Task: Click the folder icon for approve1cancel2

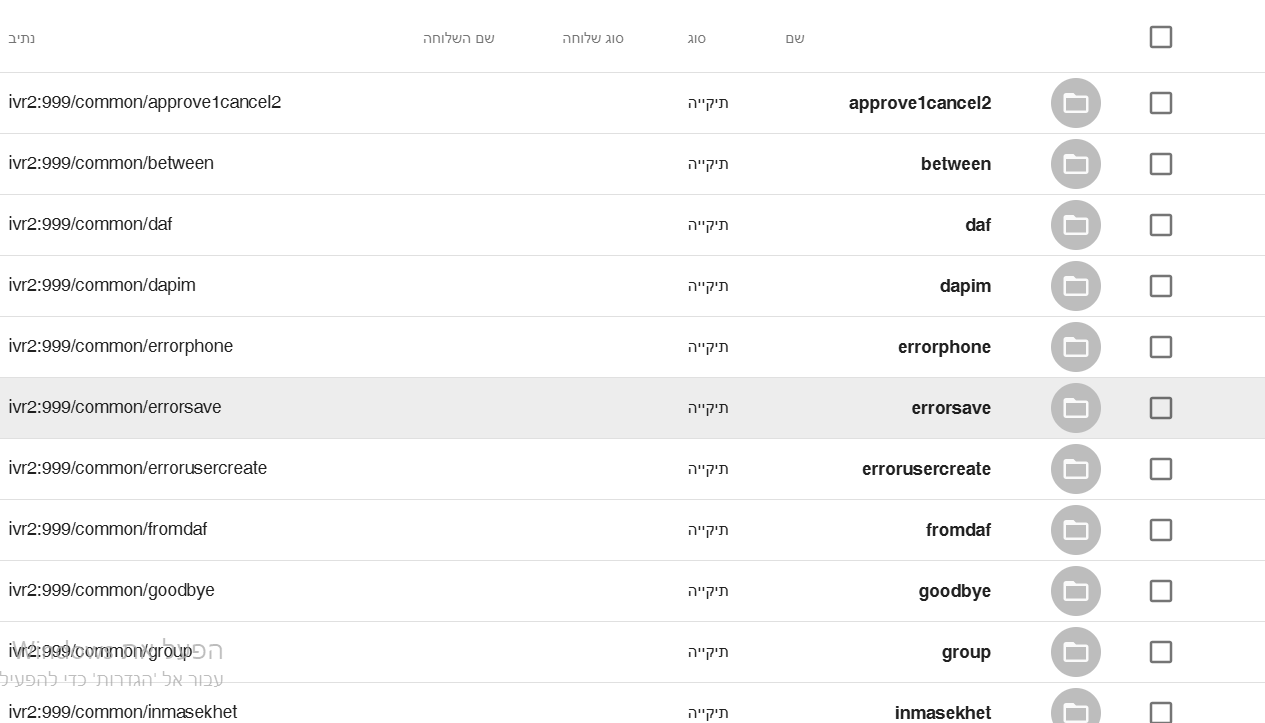Action: [1075, 103]
